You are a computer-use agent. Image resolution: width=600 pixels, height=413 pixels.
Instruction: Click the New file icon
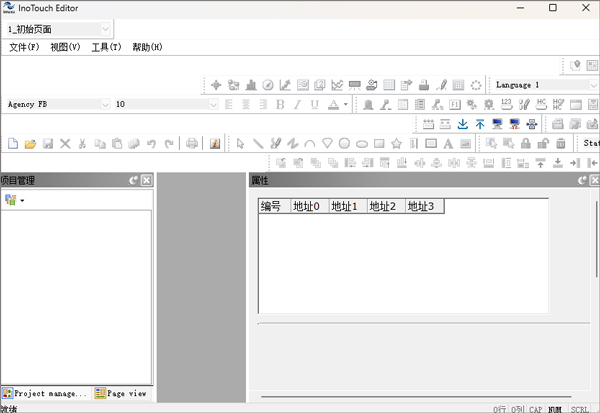(12, 144)
